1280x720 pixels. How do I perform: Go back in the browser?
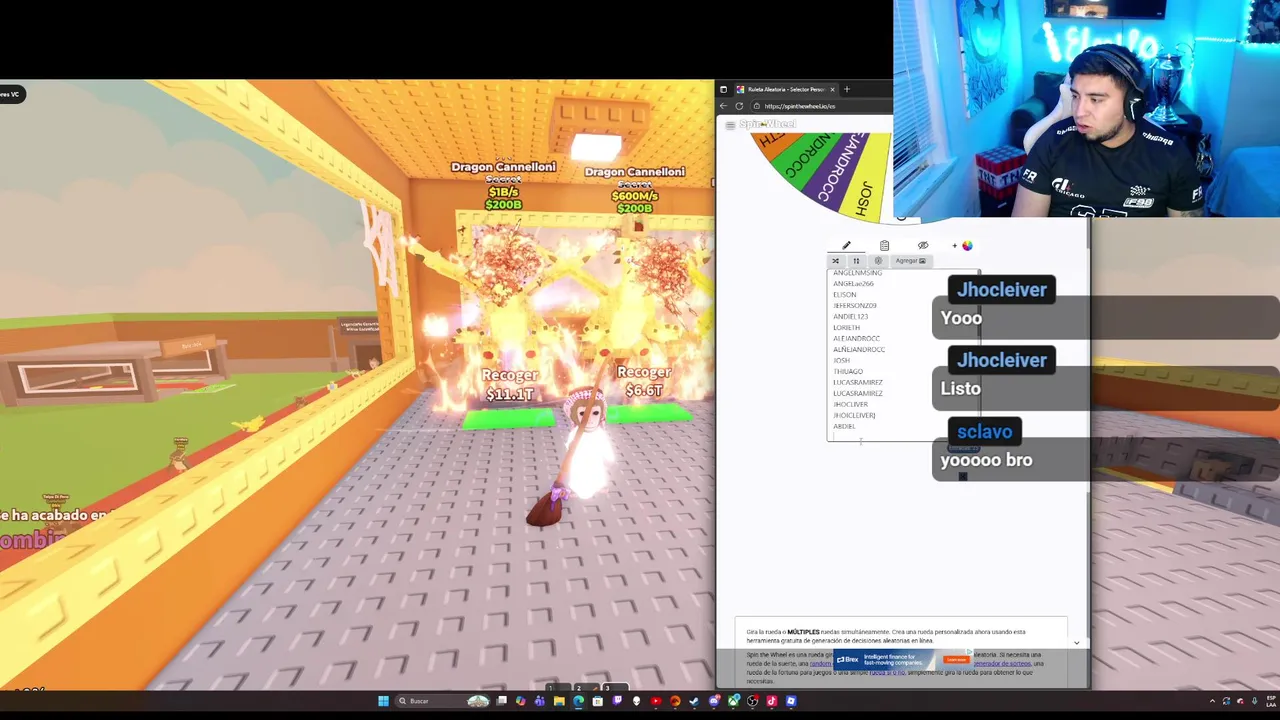pos(723,106)
